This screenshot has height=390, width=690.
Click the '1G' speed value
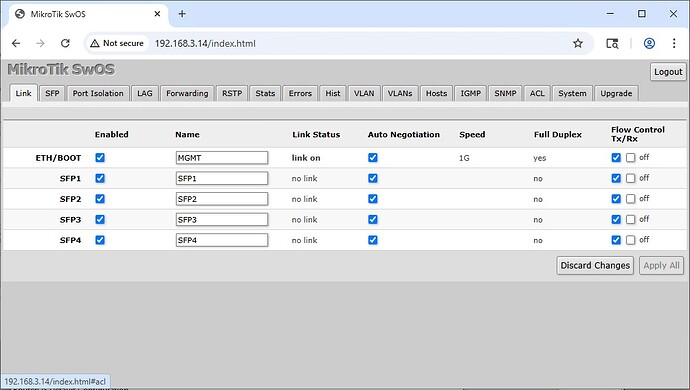[x=464, y=158]
